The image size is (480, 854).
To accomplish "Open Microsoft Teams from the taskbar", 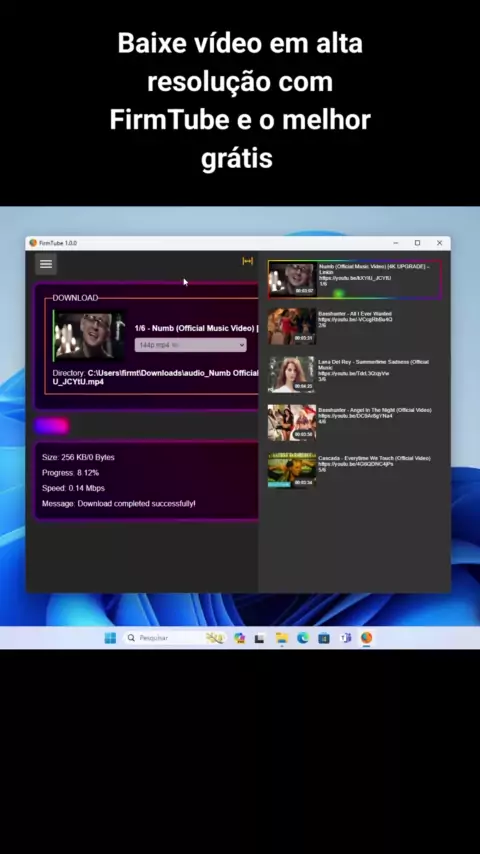I will (345, 638).
